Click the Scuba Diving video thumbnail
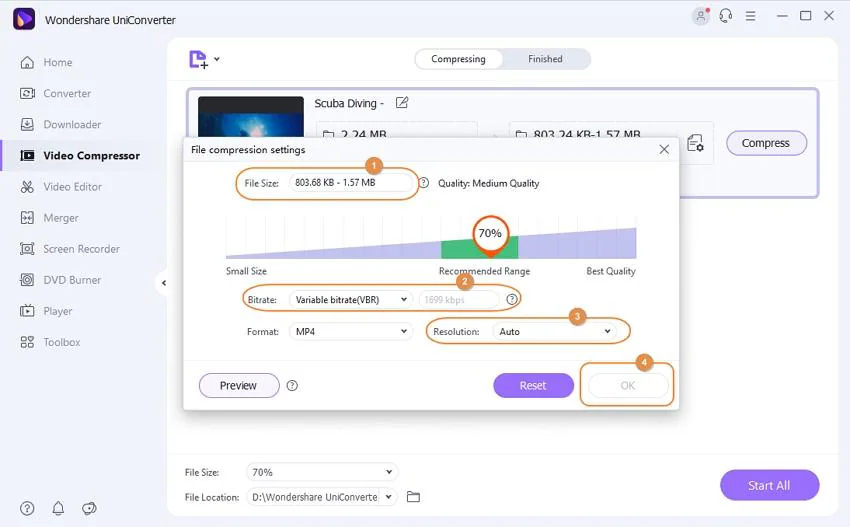The image size is (850, 527). 251,117
